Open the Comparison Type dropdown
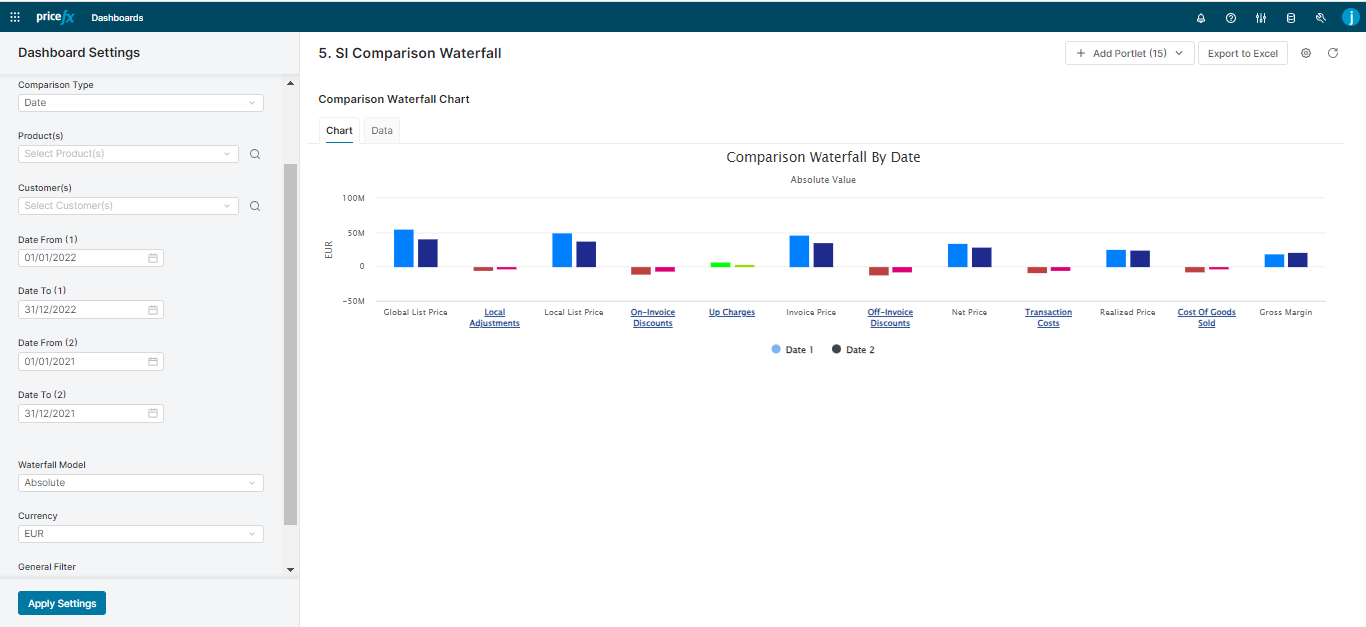The width and height of the screenshot is (1366, 627). [140, 102]
